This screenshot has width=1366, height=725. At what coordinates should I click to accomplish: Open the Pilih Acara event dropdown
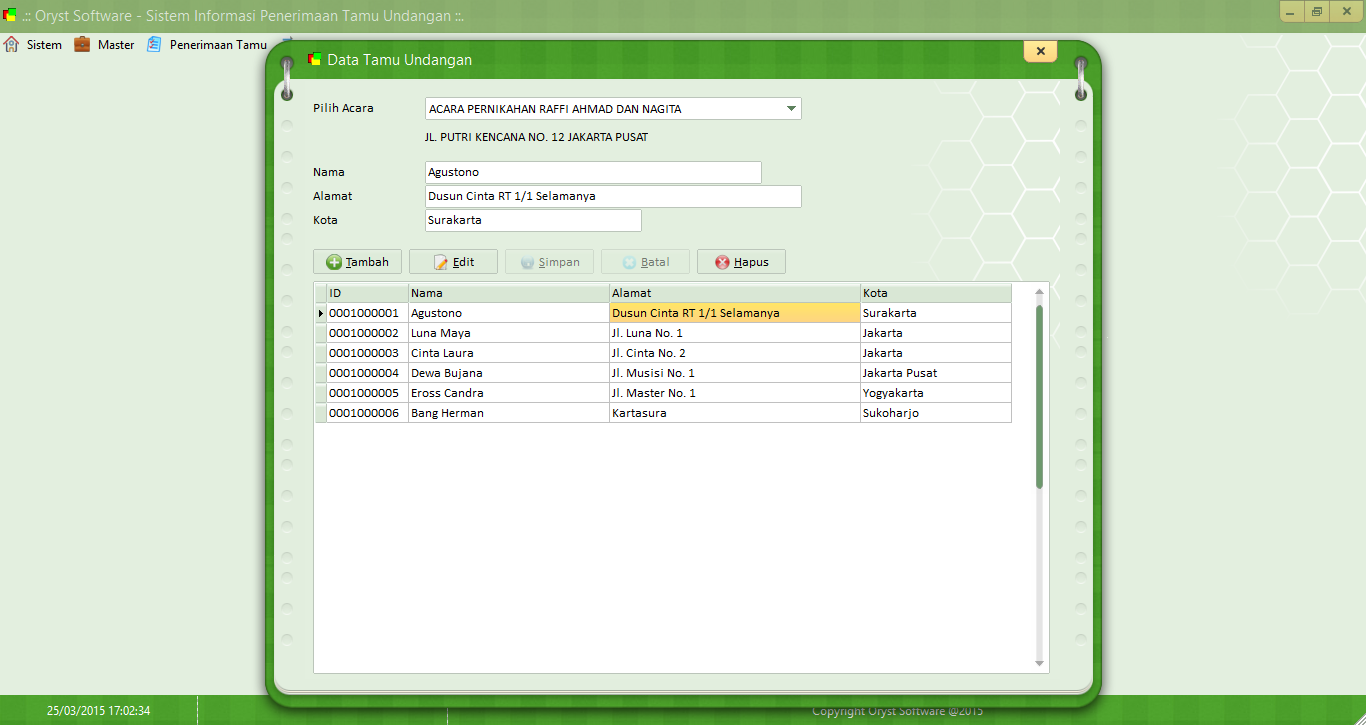pos(790,108)
